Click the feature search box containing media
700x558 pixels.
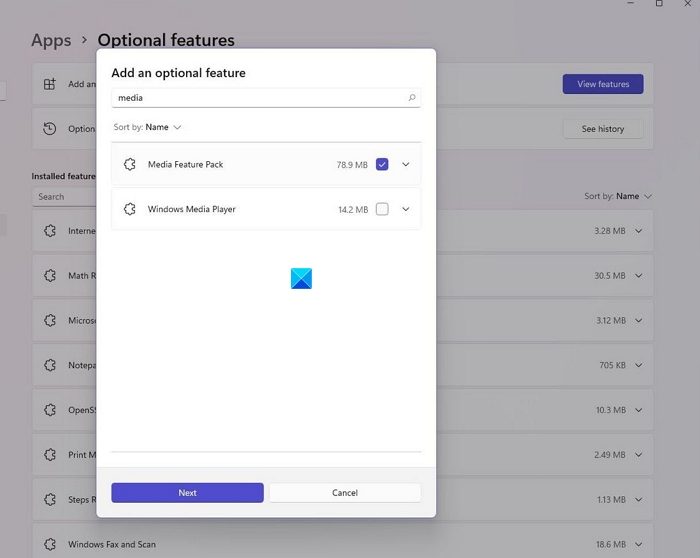click(x=260, y=98)
